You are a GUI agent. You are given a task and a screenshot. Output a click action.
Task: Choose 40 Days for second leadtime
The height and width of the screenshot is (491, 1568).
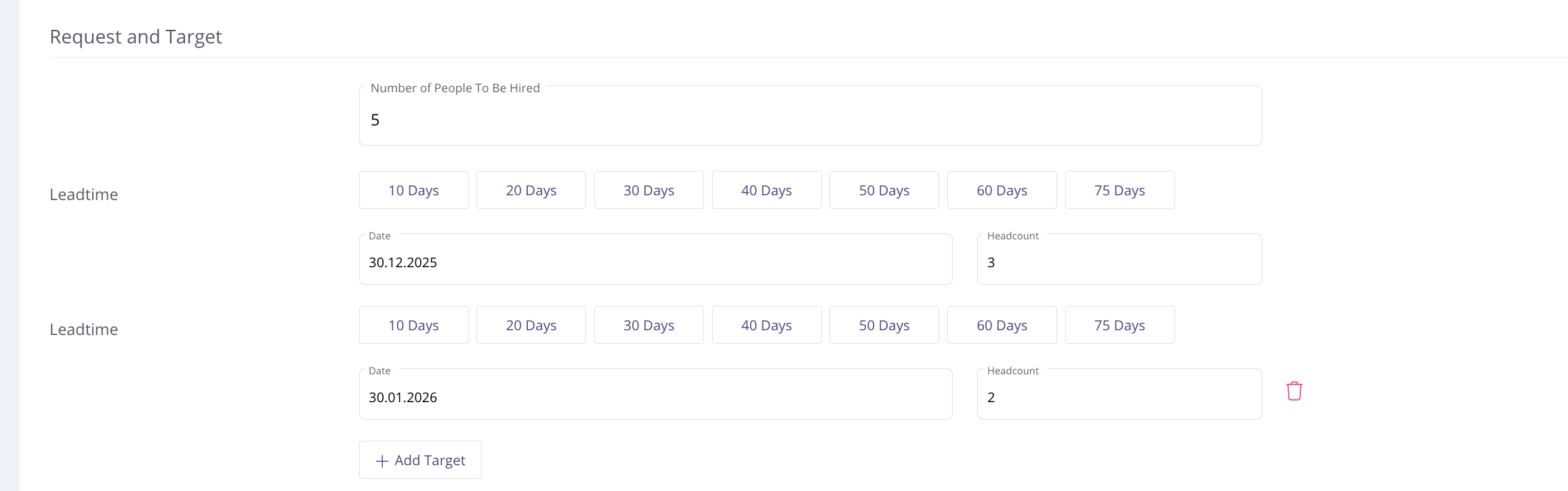[766, 326]
